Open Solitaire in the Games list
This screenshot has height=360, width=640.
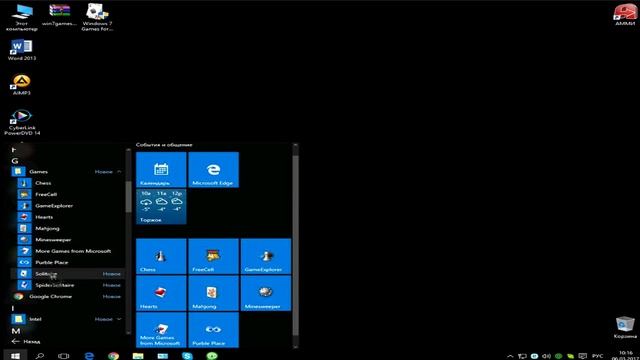tap(67, 273)
